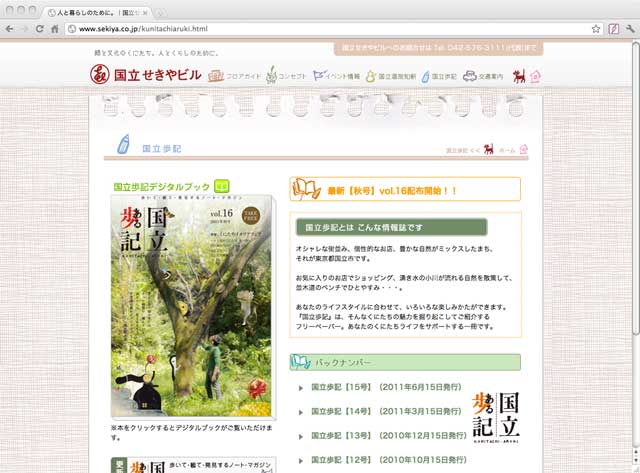The image size is (640, 473).
Task: Open back number 国立歩記【15号】
Action: click(x=386, y=387)
